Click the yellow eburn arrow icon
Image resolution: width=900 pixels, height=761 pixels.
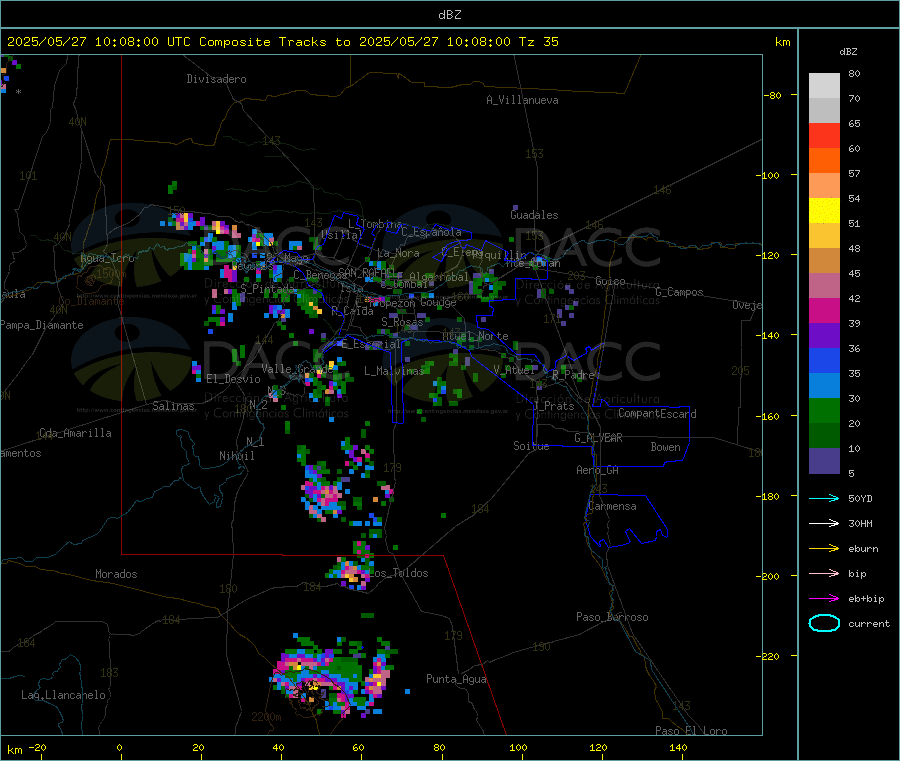pos(824,548)
